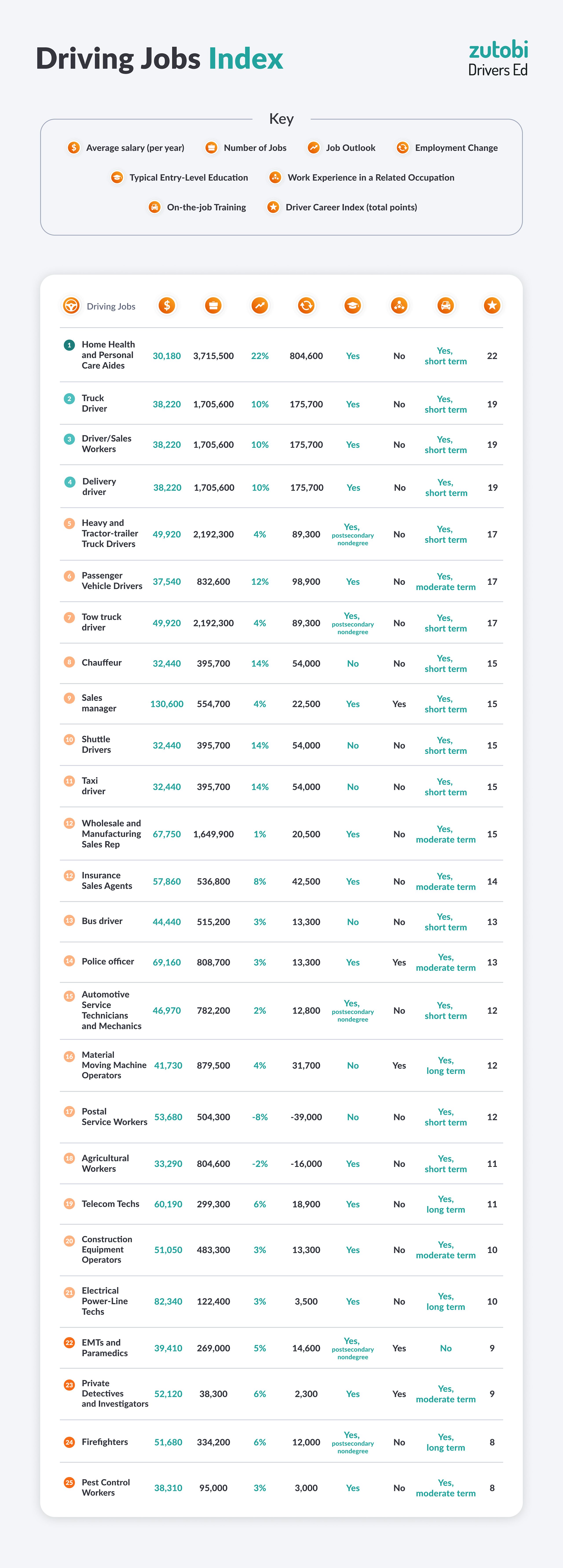Click the Job Outlook label in Key
The image size is (563, 1568).
[x=350, y=148]
